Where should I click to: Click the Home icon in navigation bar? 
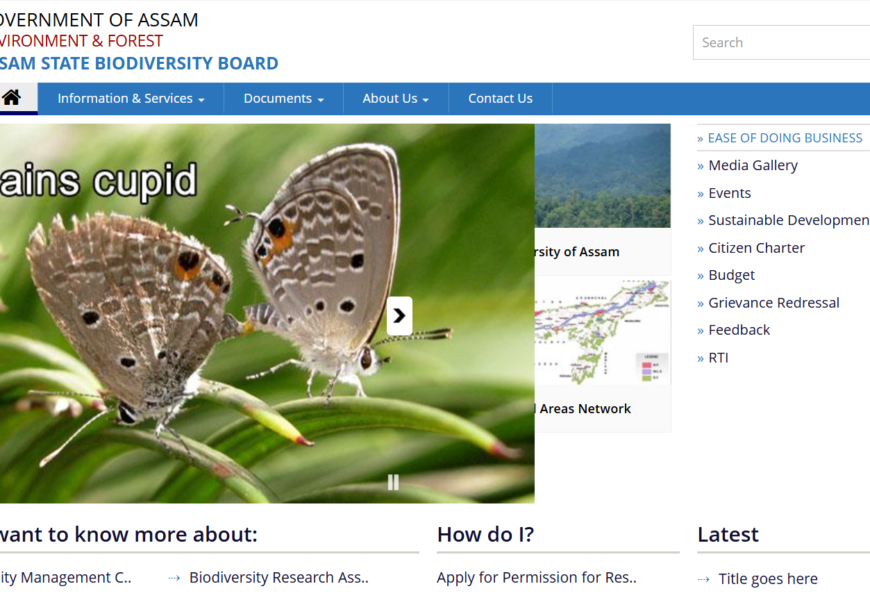[12, 98]
